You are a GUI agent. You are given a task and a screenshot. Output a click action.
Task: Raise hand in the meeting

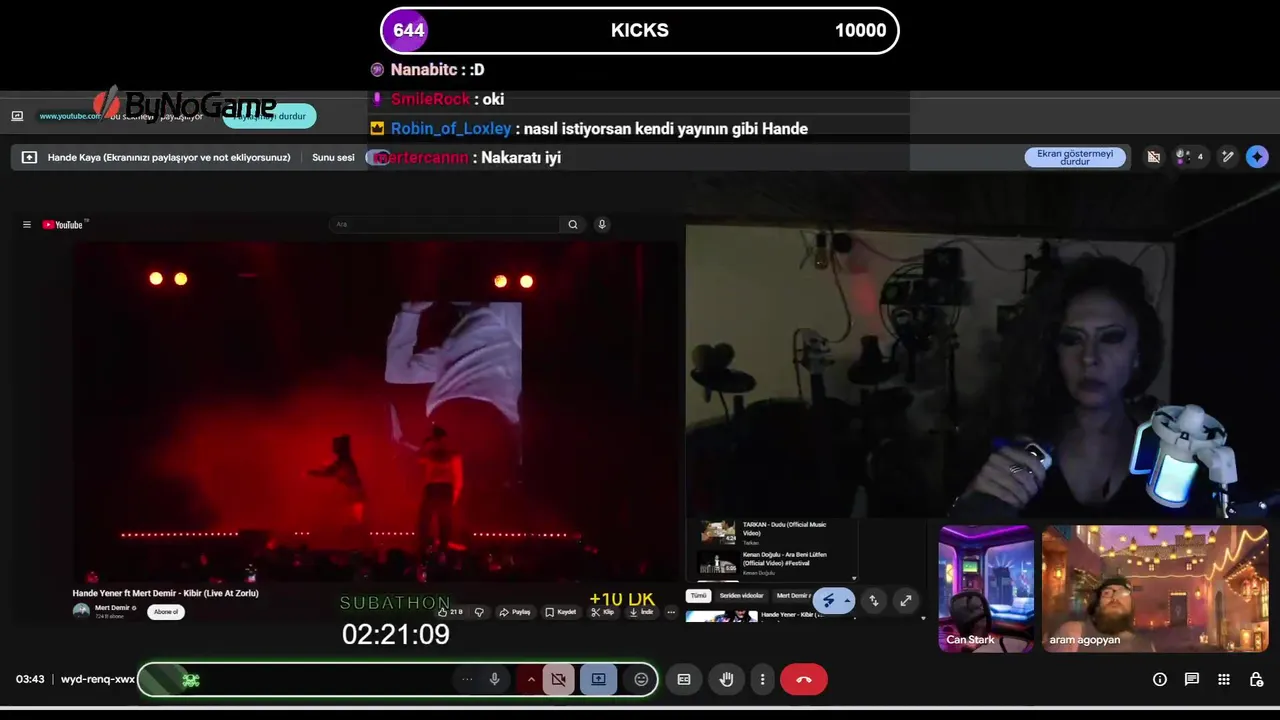point(727,679)
